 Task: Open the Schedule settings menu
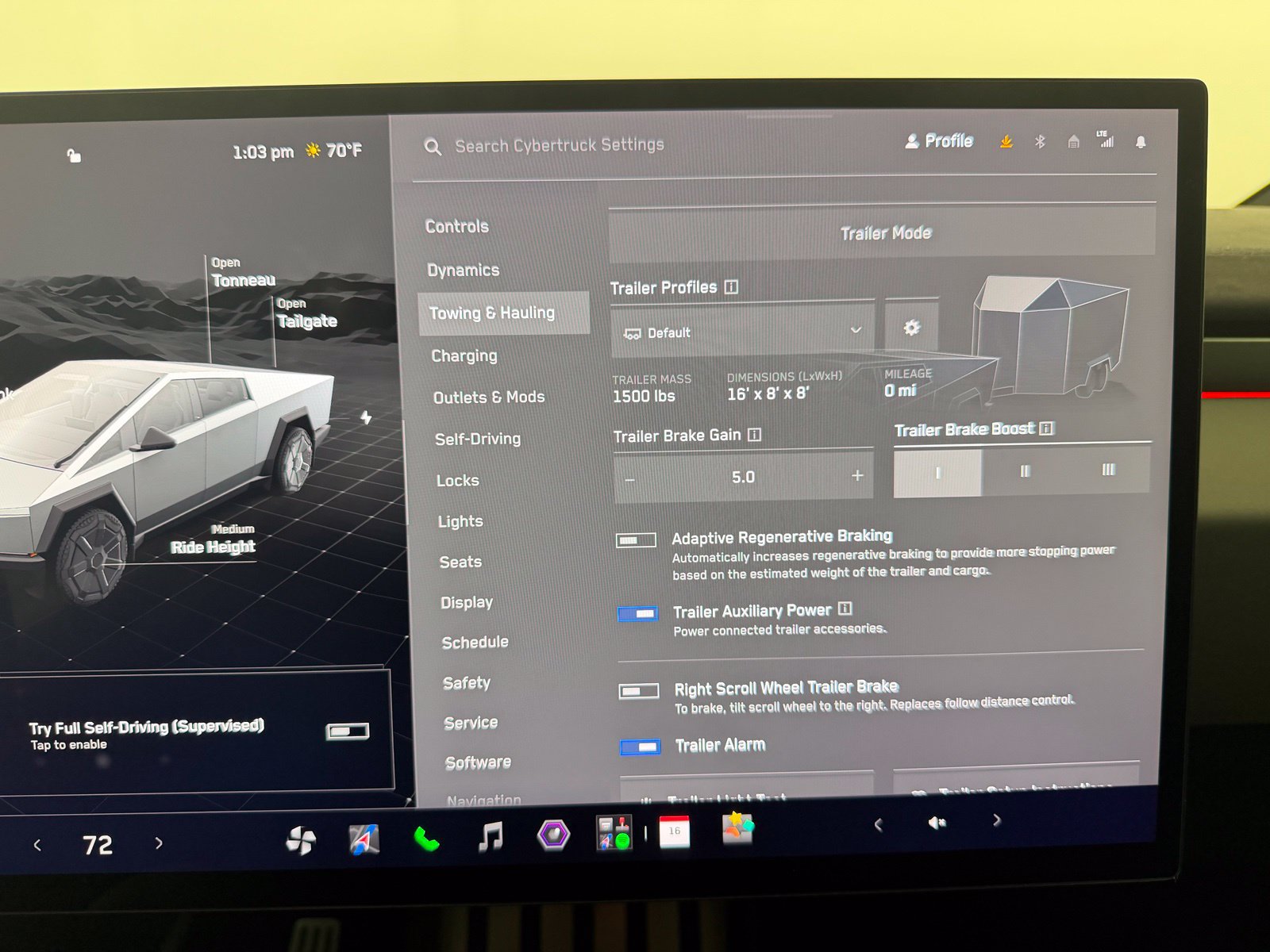click(475, 642)
